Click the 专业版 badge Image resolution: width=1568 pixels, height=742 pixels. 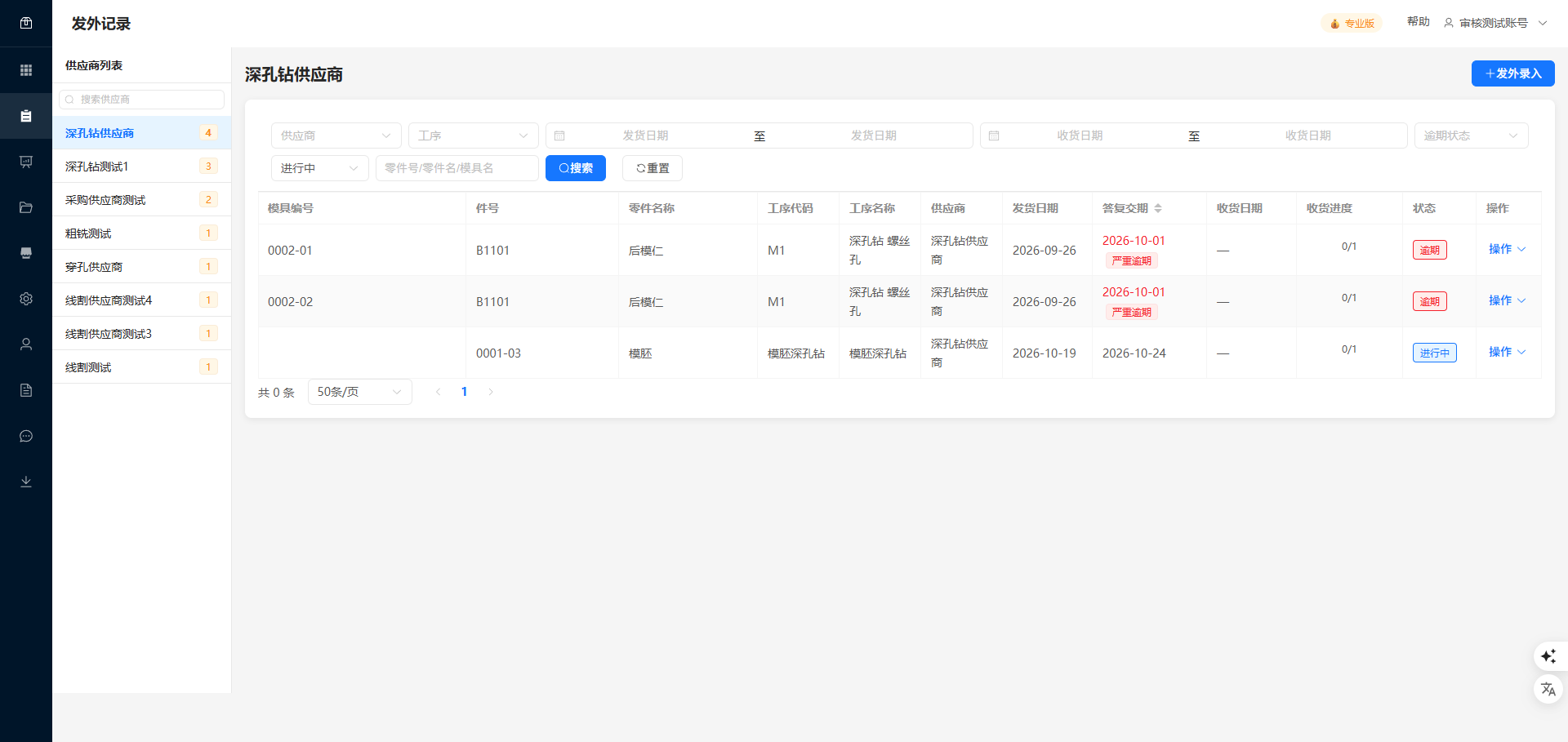click(1352, 24)
